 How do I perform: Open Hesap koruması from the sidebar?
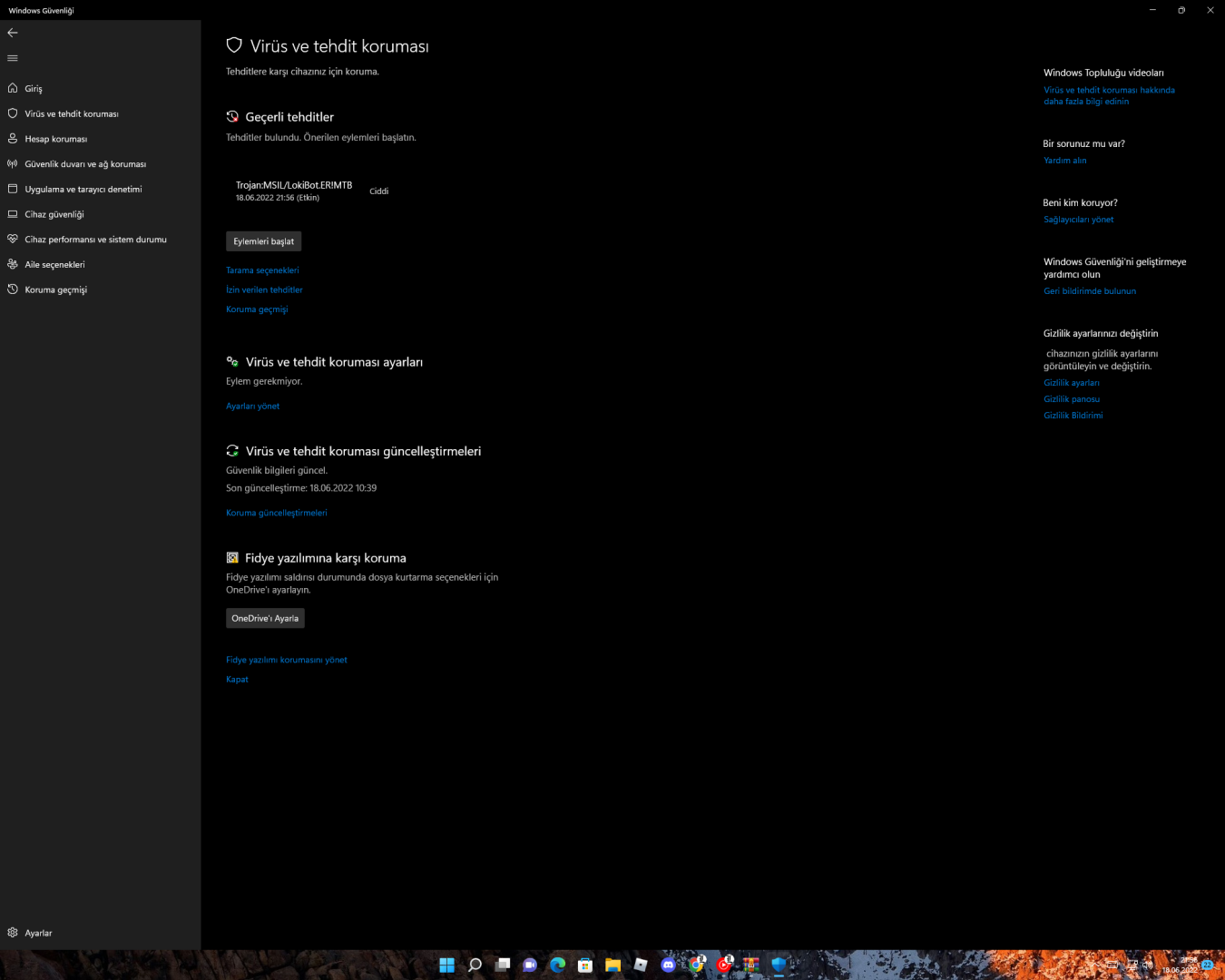[x=100, y=139]
